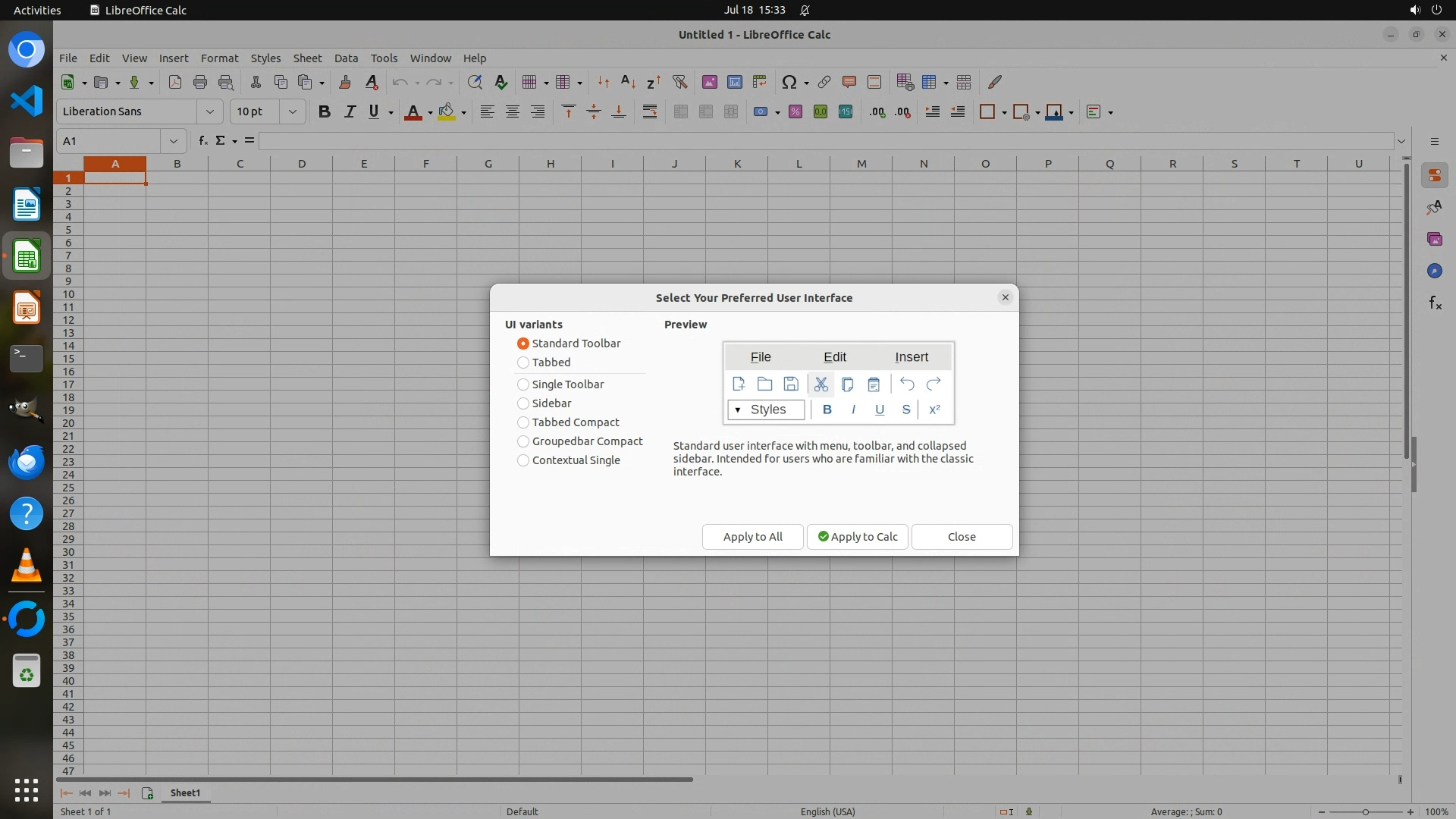
Task: Click the AutoFilter toolbar icon
Action: click(679, 82)
